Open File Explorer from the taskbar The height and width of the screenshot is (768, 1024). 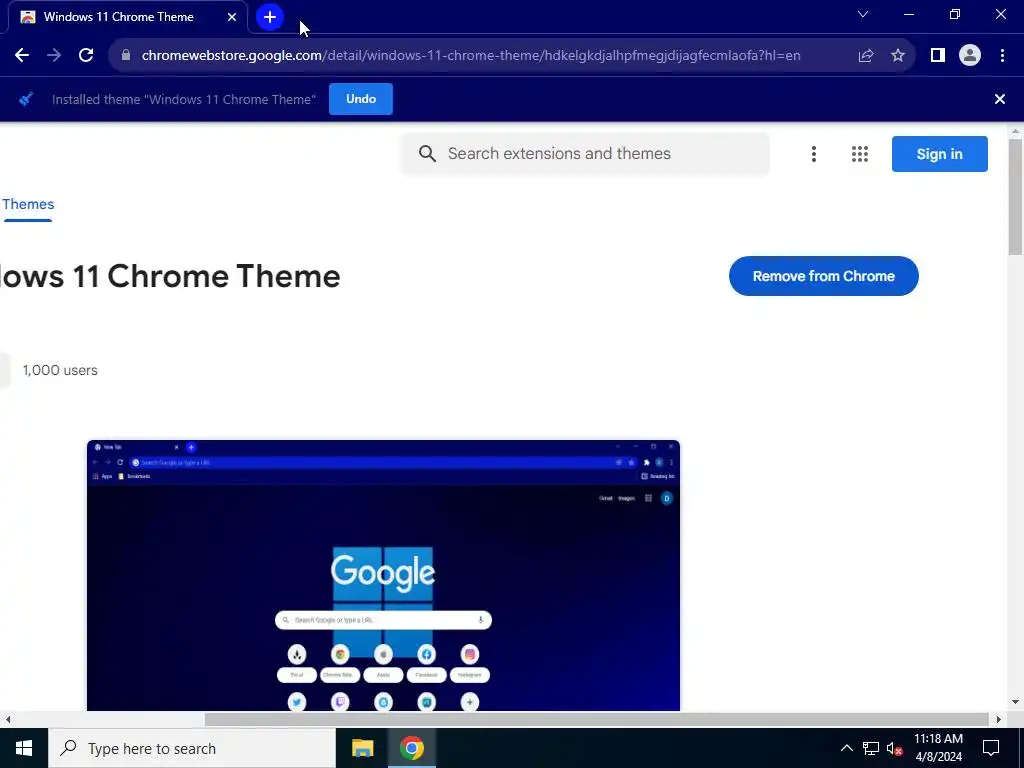tap(362, 748)
